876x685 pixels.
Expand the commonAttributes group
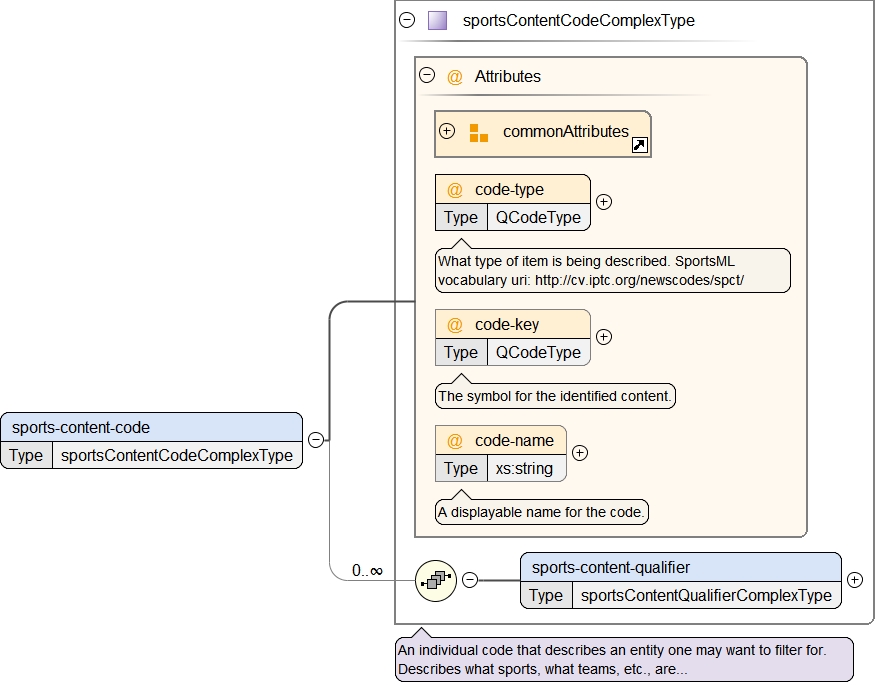tap(447, 131)
